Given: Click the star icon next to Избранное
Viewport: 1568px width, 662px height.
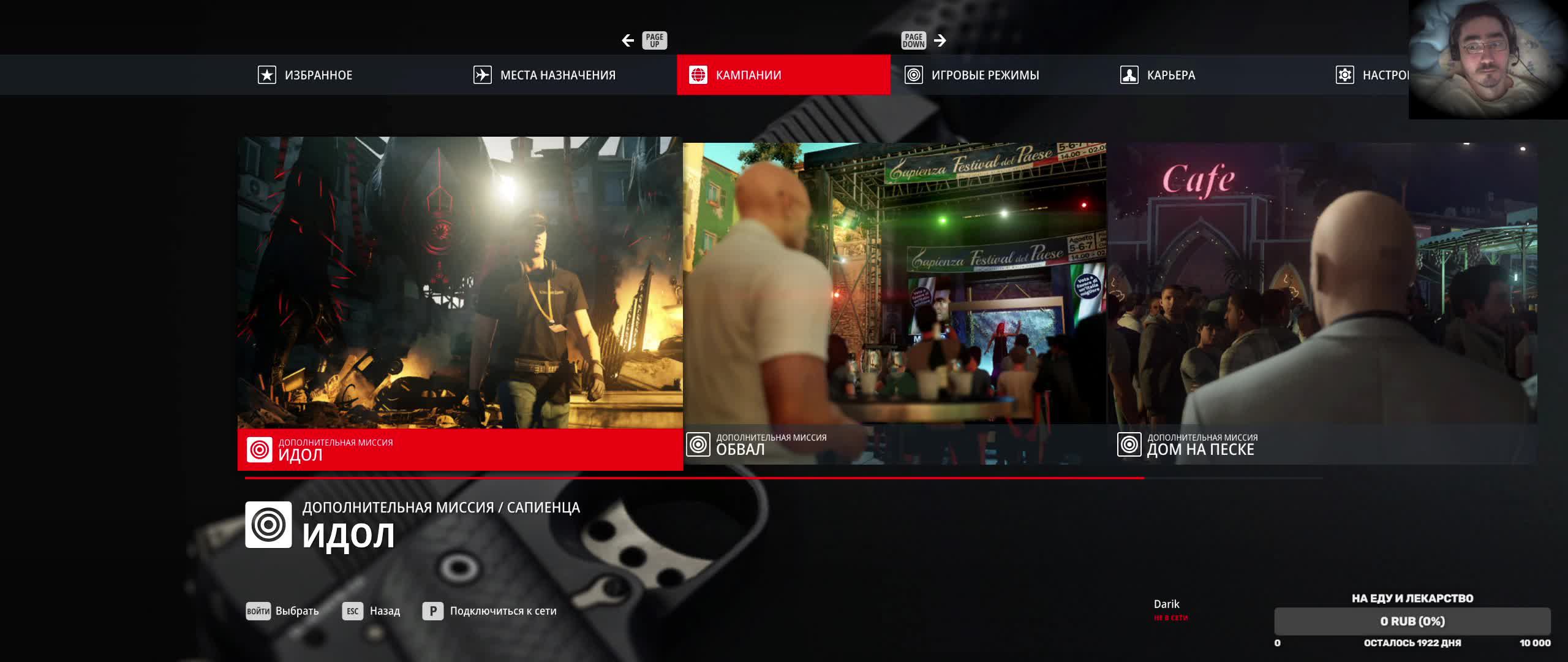Looking at the screenshot, I should (x=266, y=75).
